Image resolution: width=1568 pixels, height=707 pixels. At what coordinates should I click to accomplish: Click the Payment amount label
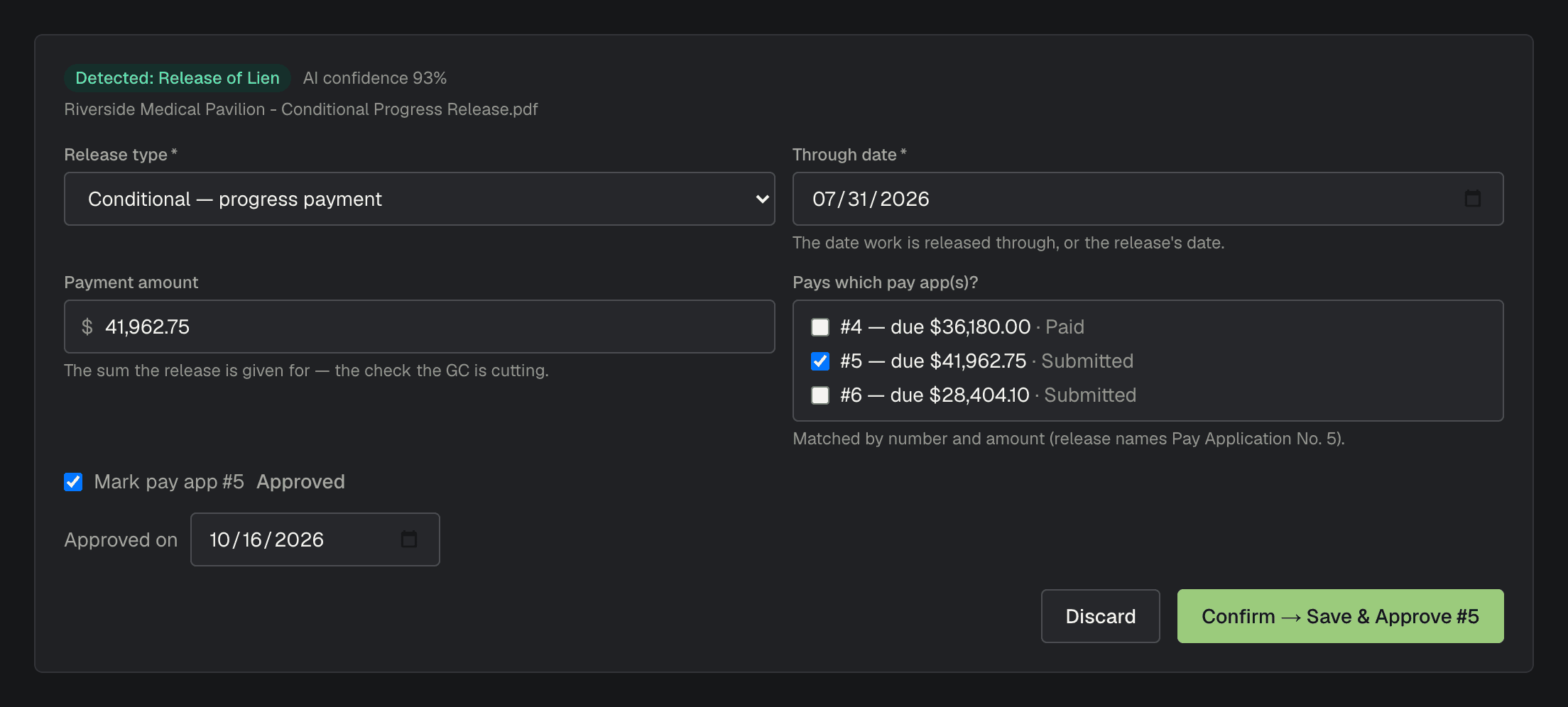[131, 283]
